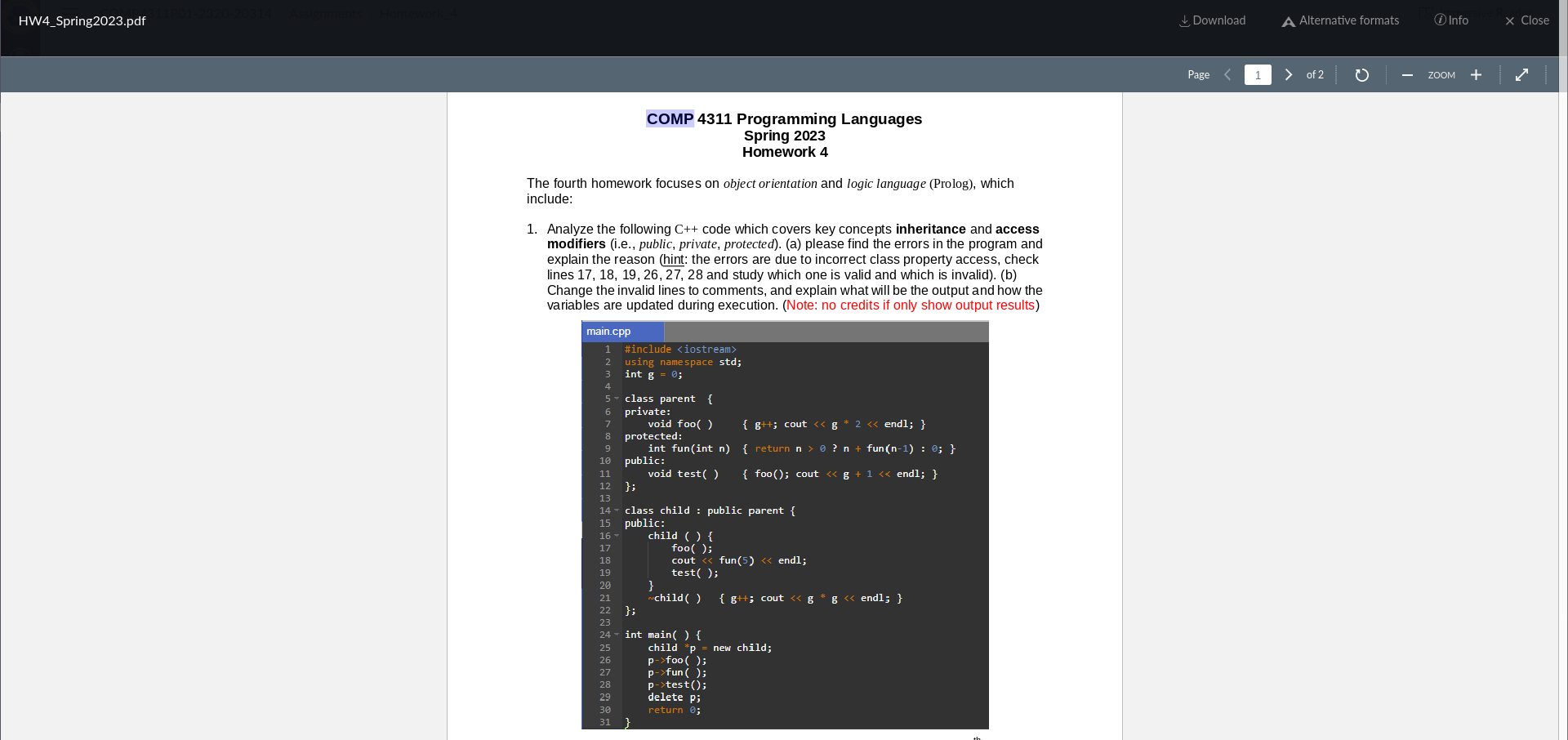Image resolution: width=1568 pixels, height=740 pixels.
Task: Click the page number input field
Action: [x=1258, y=74]
